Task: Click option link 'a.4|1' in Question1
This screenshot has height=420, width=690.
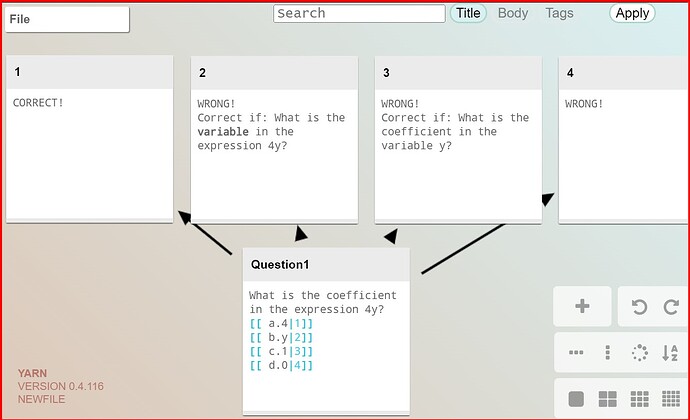Action: coord(282,324)
